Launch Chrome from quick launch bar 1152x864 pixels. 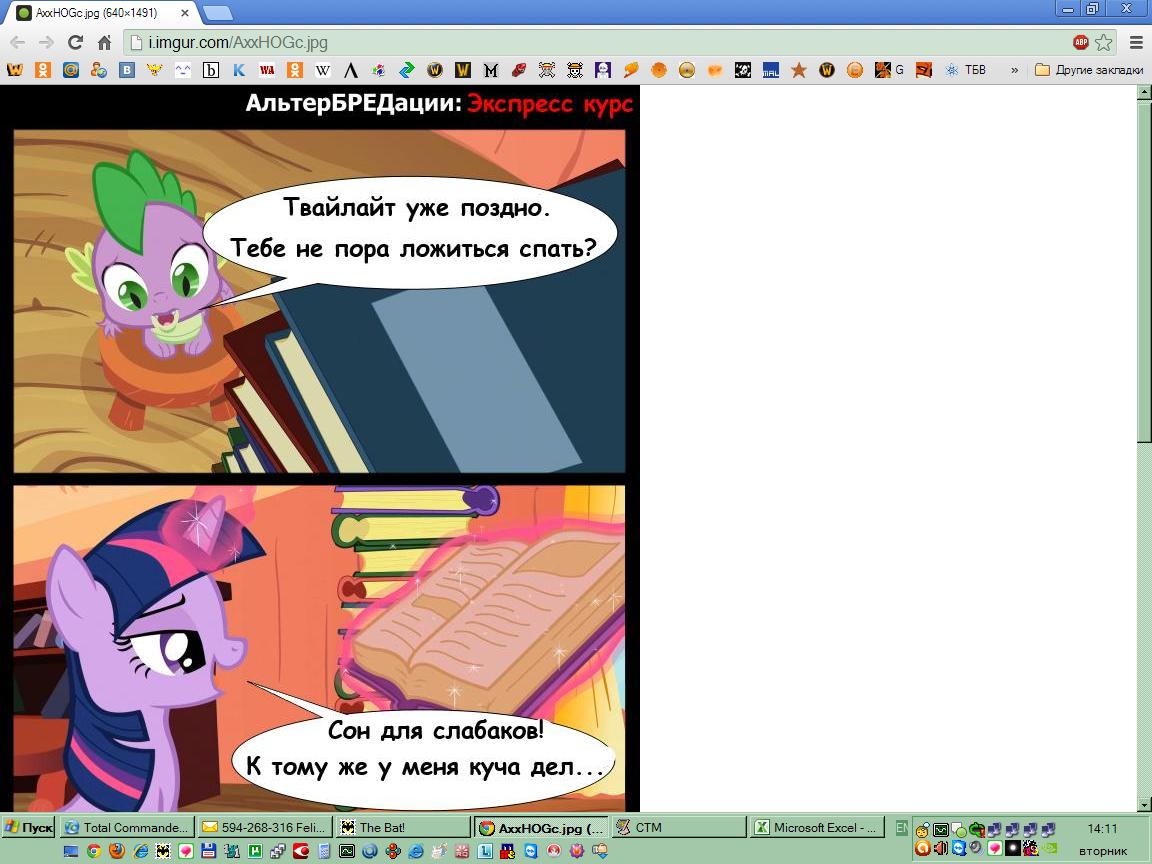[94, 852]
